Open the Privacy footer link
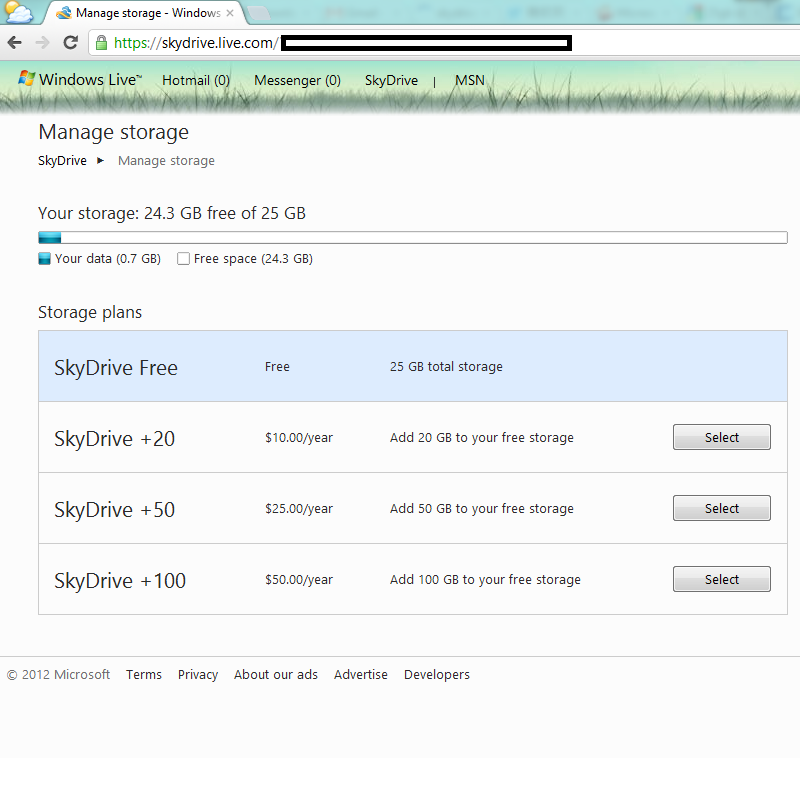The image size is (800, 800). coord(198,674)
